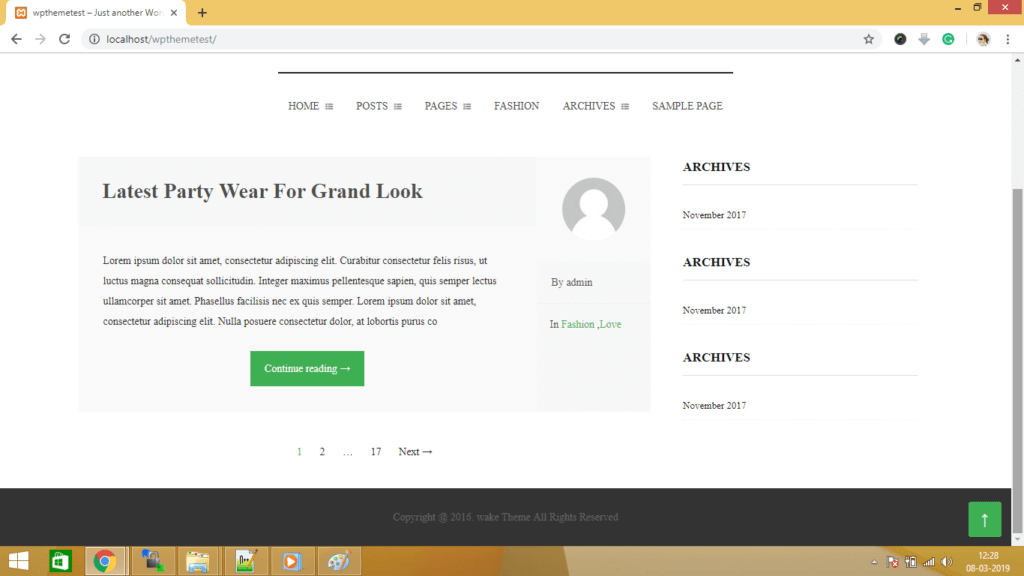Click the green scroll-to-top arrow button
The width and height of the screenshot is (1024, 576).
984,519
